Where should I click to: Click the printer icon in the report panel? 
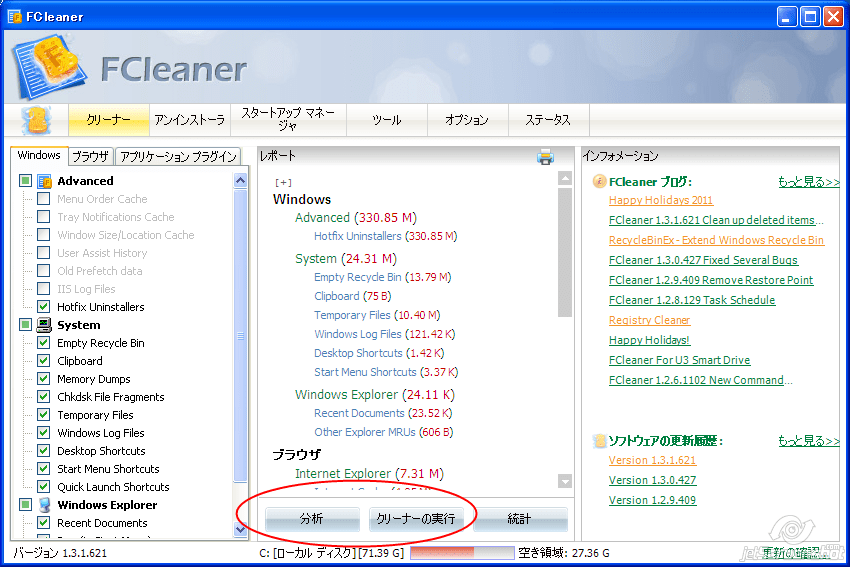click(545, 156)
